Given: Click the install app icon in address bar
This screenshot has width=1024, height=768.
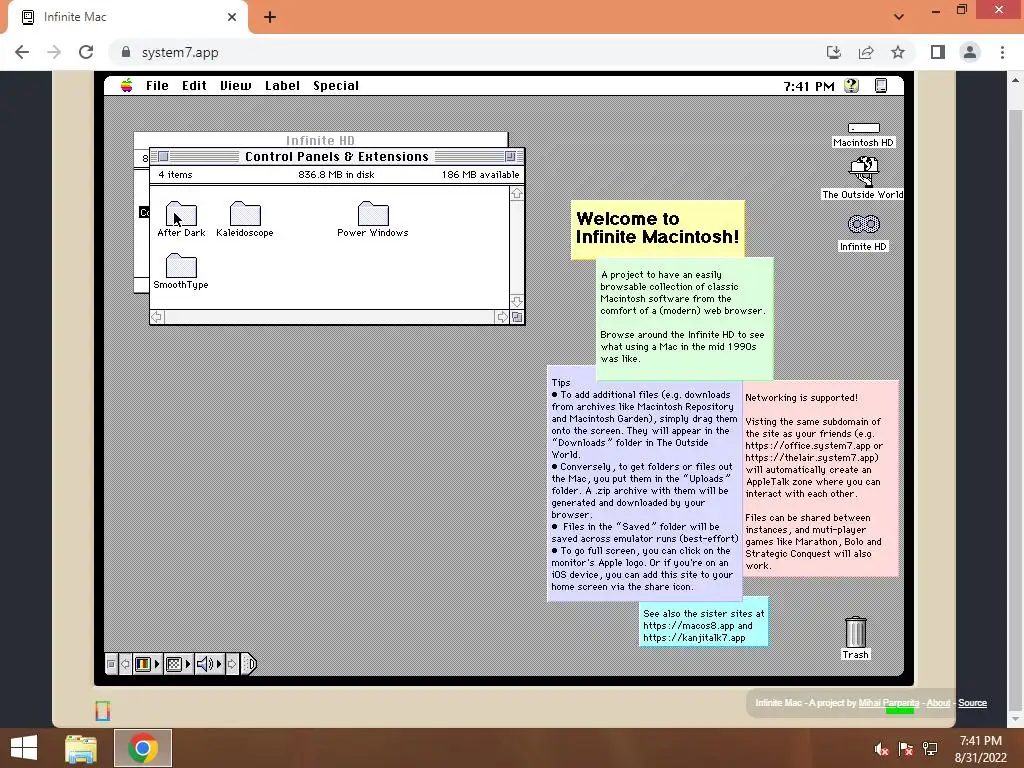Looking at the screenshot, I should [834, 52].
